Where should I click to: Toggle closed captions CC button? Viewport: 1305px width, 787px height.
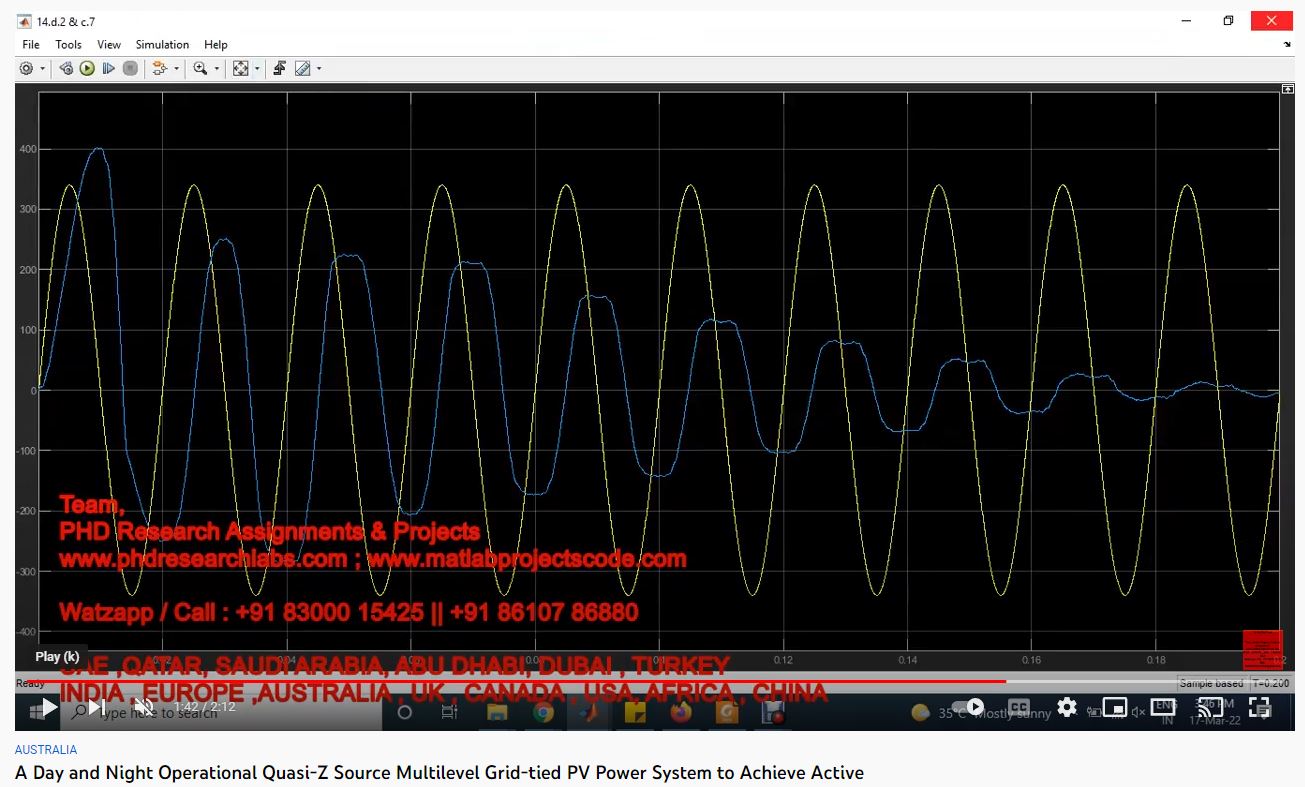pyautogui.click(x=1019, y=708)
